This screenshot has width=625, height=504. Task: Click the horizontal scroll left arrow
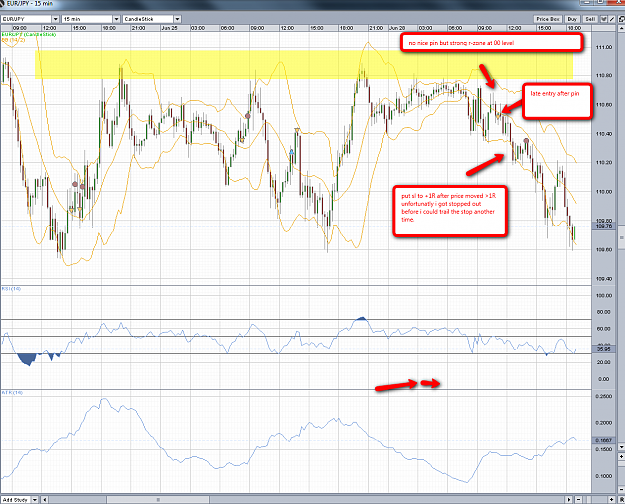point(45,500)
